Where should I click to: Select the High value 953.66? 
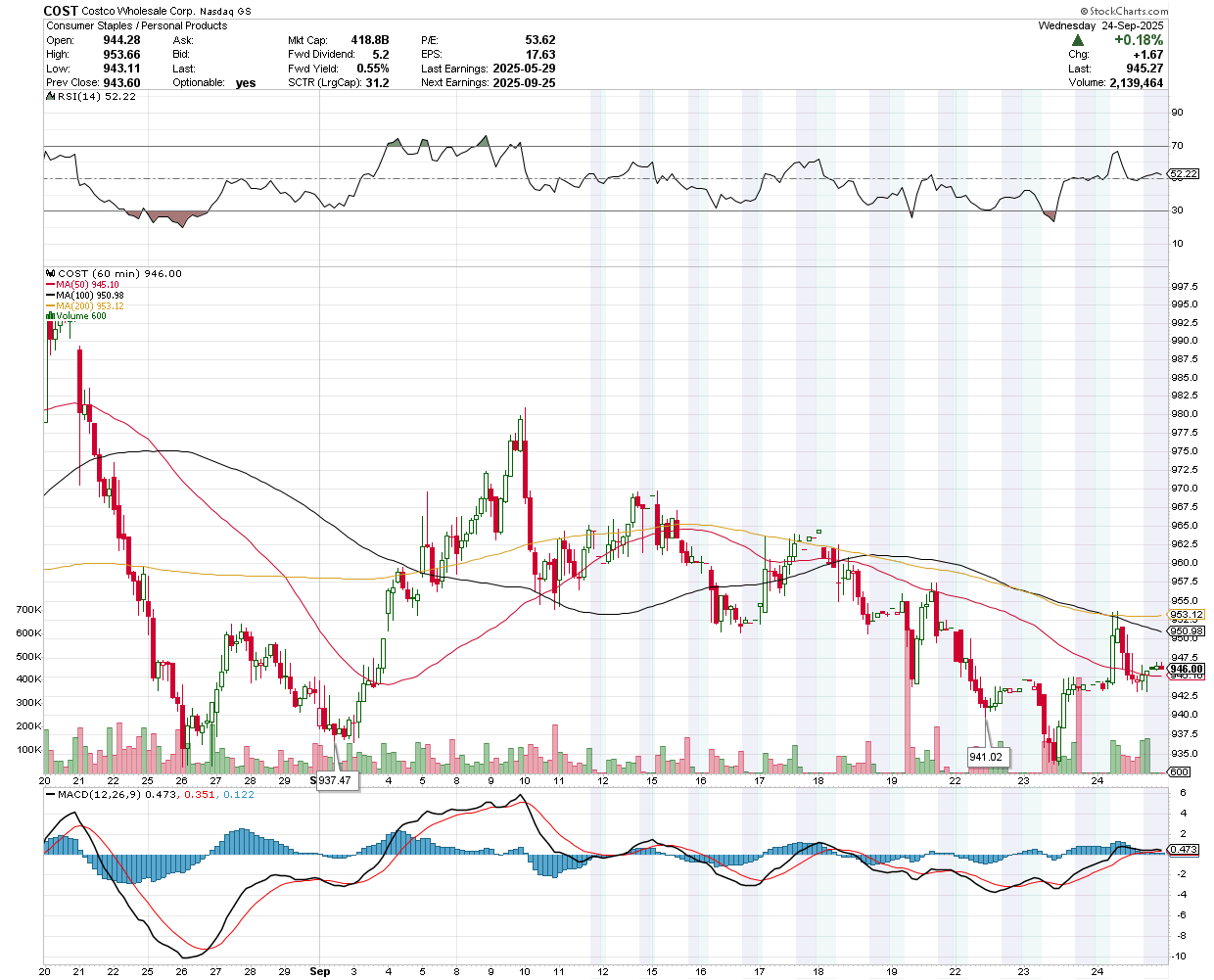[121, 55]
